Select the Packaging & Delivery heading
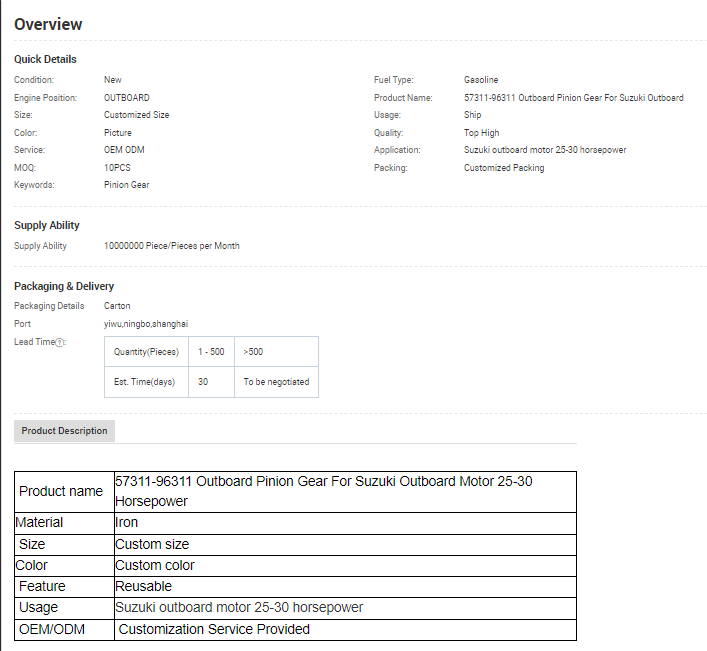Viewport: 707px width, 651px height. tap(64, 286)
